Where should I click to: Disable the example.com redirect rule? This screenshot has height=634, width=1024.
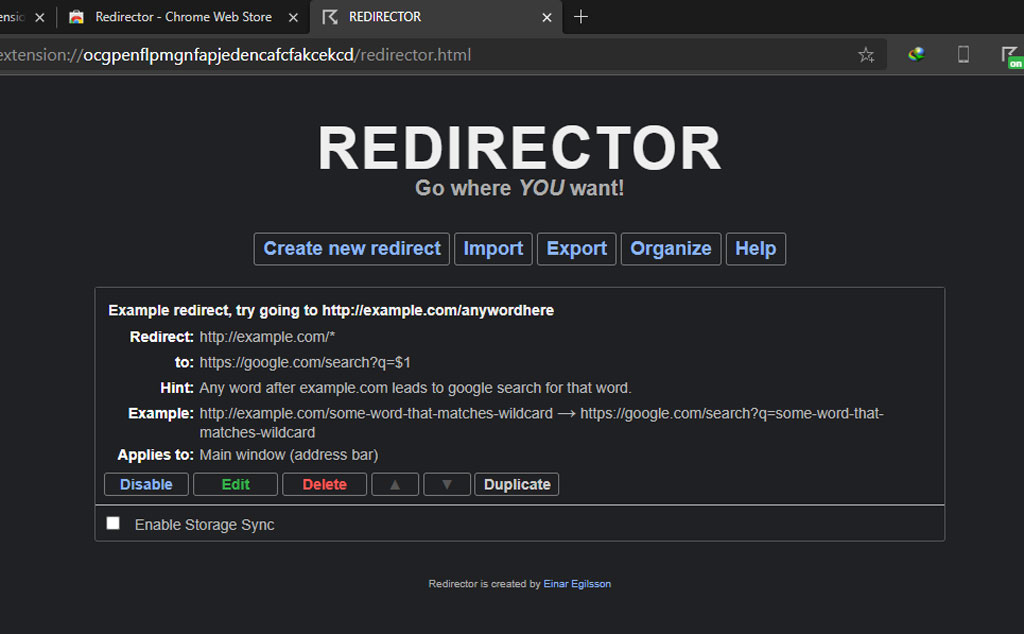click(146, 484)
